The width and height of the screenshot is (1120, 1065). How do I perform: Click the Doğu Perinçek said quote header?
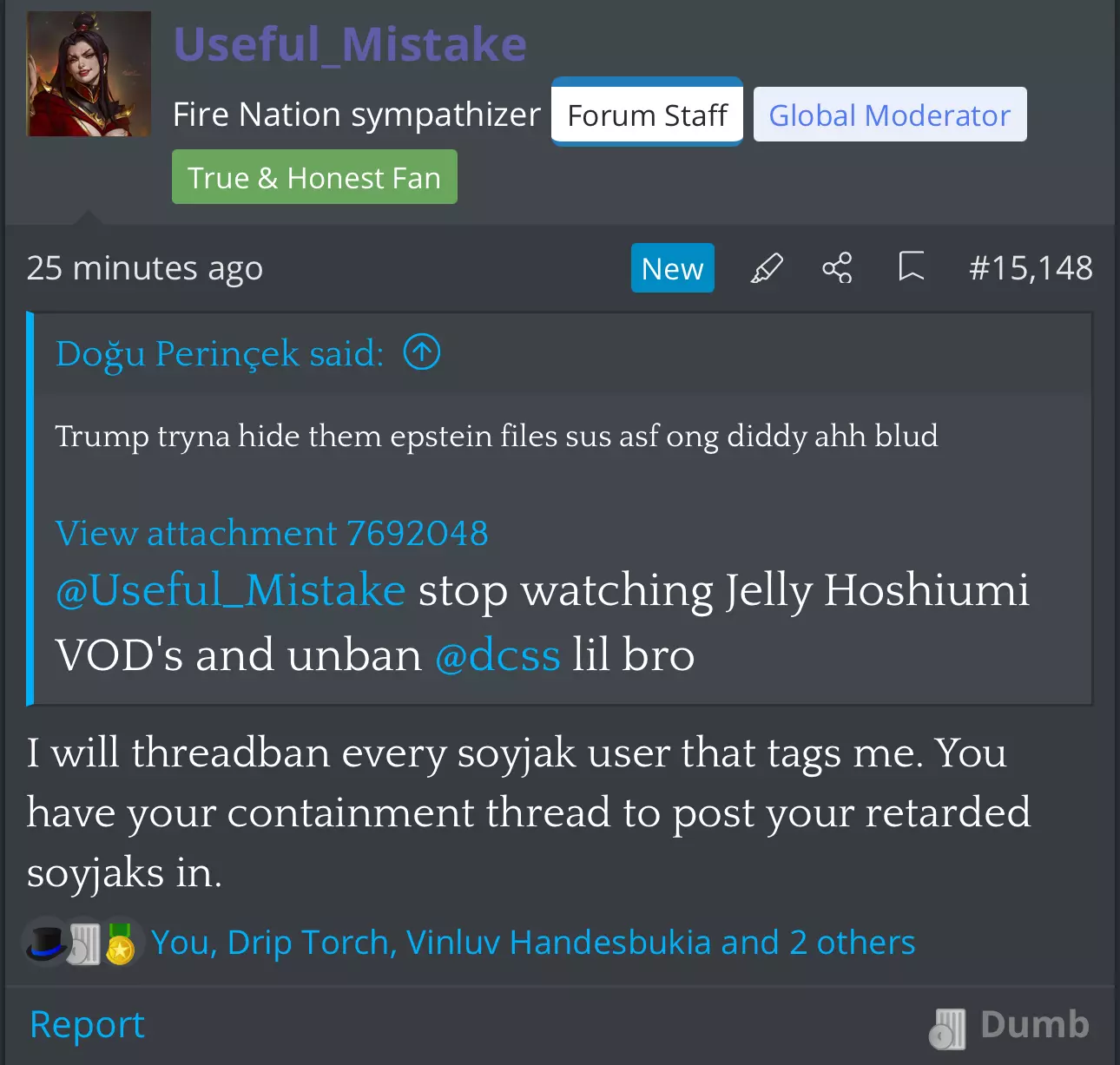(220, 353)
